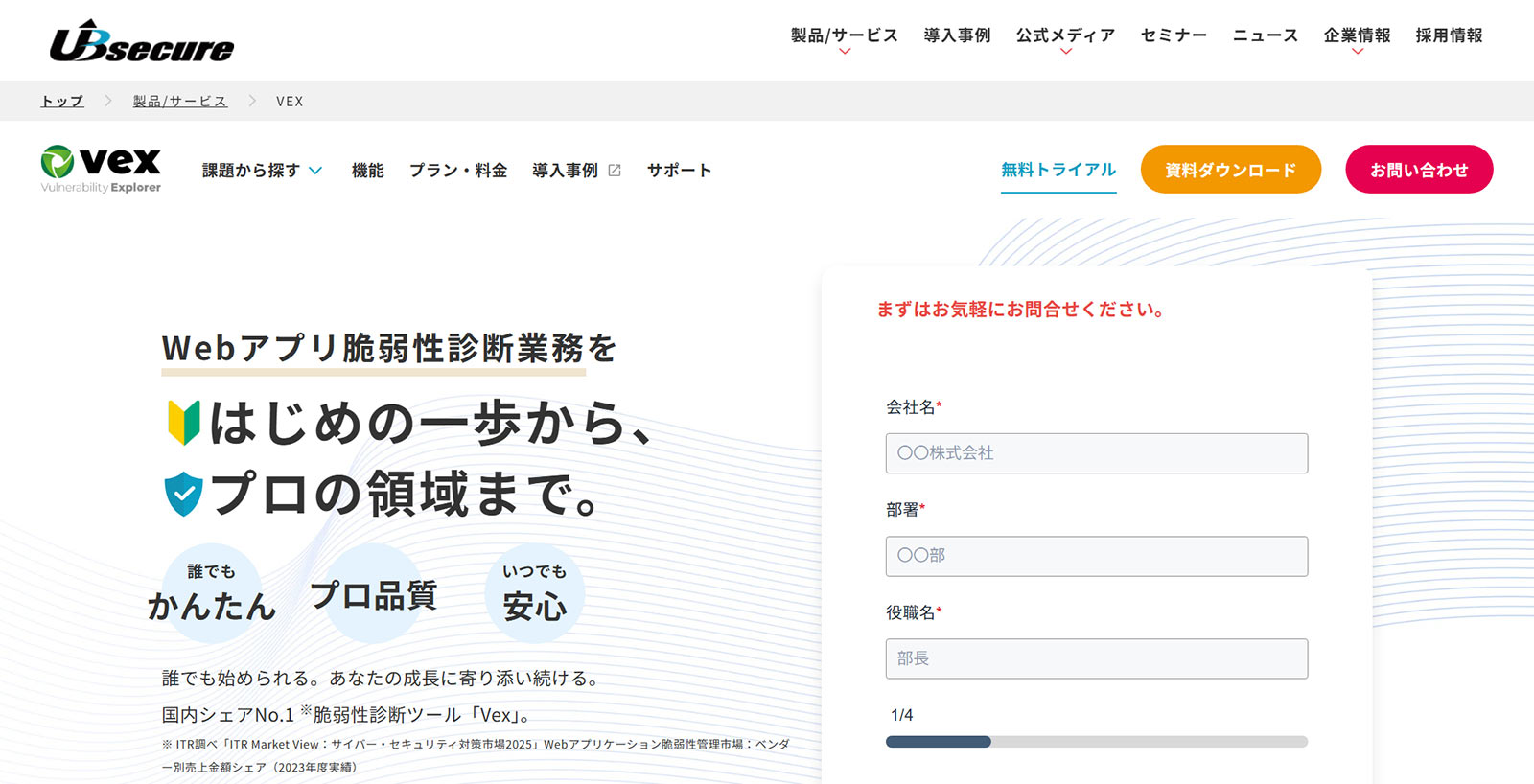1534x784 pixels.
Task: Click the プロ品質 bubble
Action: 374,593
